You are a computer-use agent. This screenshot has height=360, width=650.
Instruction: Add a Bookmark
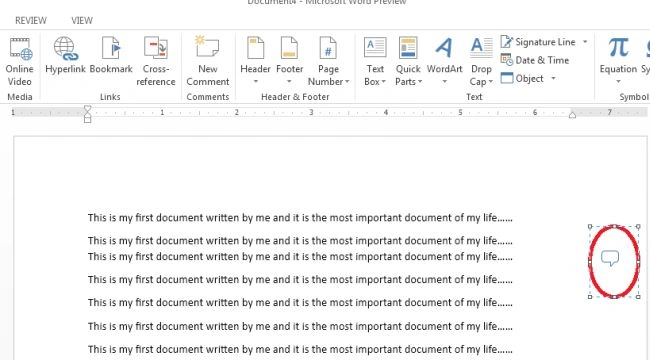pos(111,56)
